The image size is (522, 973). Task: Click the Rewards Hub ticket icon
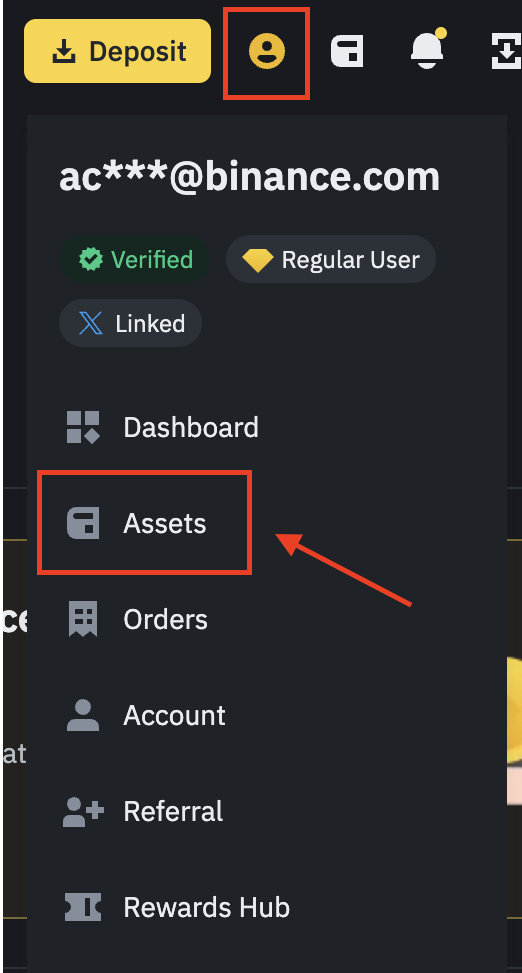(x=83, y=907)
